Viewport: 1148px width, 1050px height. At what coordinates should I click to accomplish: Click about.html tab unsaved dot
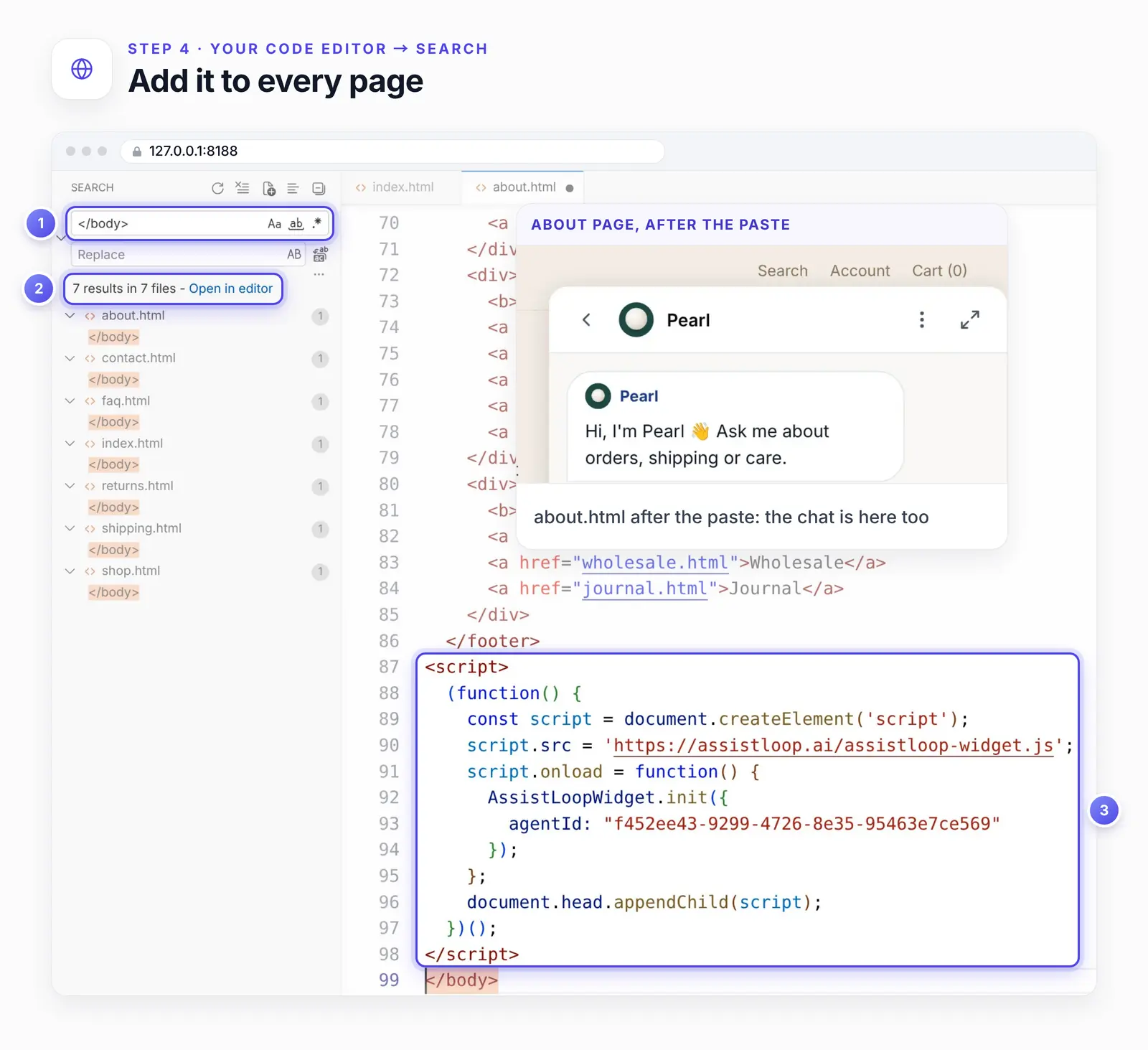point(570,188)
